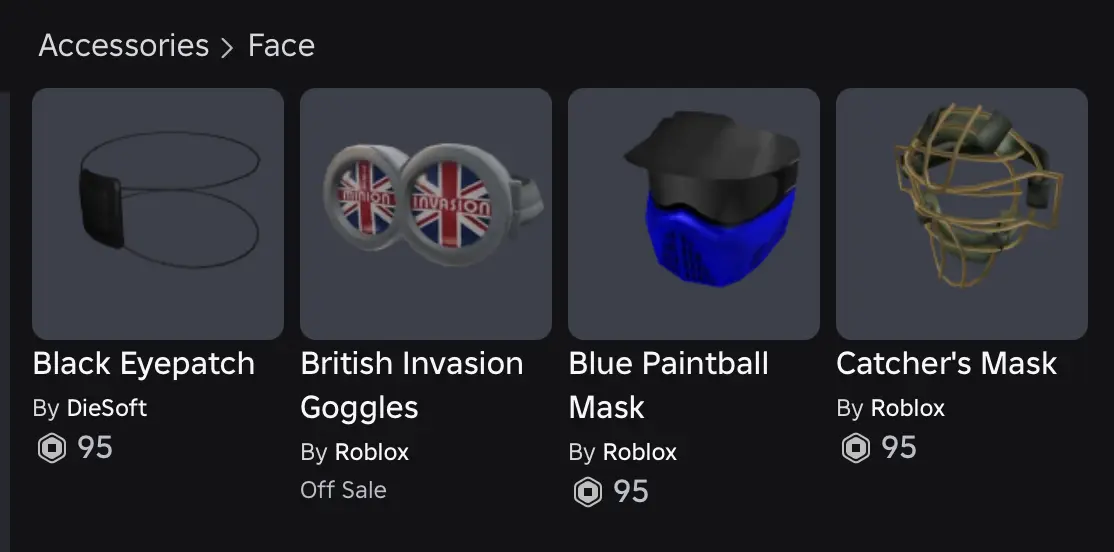Viewport: 1114px width, 552px height.
Task: View the Catcher's Mask item image
Action: click(x=962, y=214)
